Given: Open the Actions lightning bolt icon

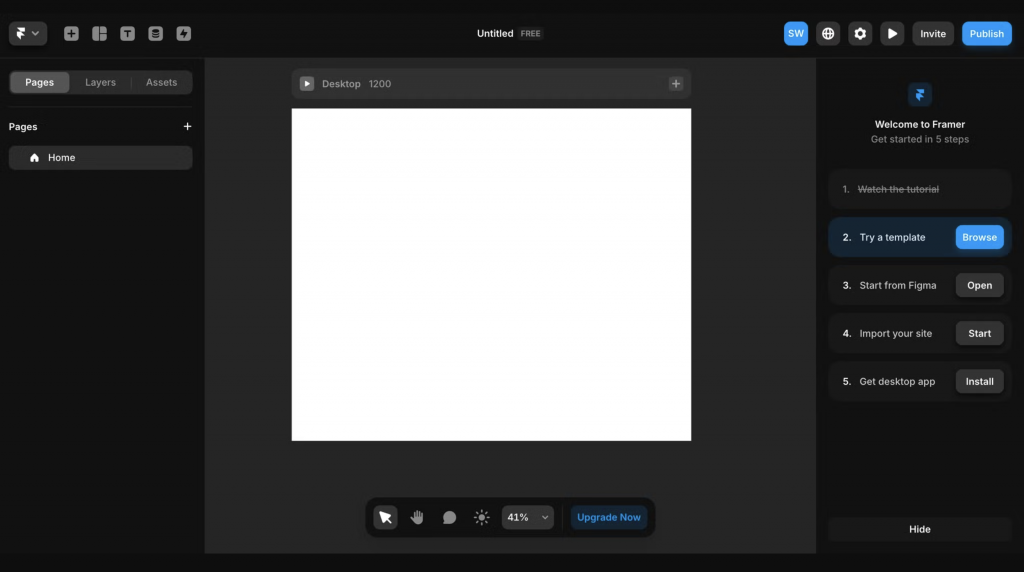Looking at the screenshot, I should tap(184, 33).
